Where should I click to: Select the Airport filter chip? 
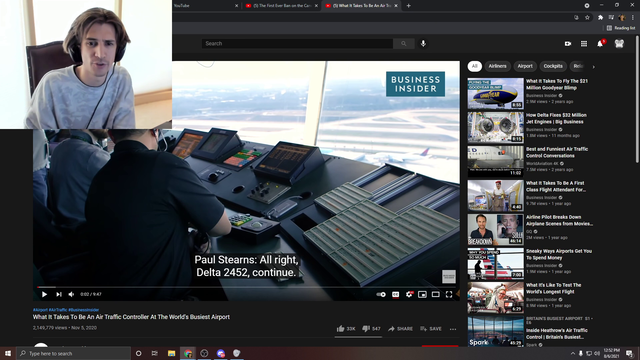(x=525, y=66)
